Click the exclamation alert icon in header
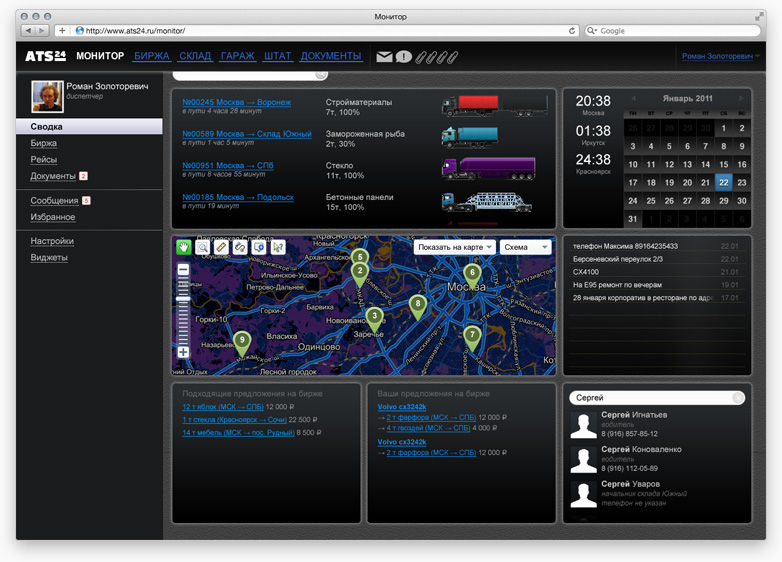Viewport: 782px width, 562px height. (403, 57)
